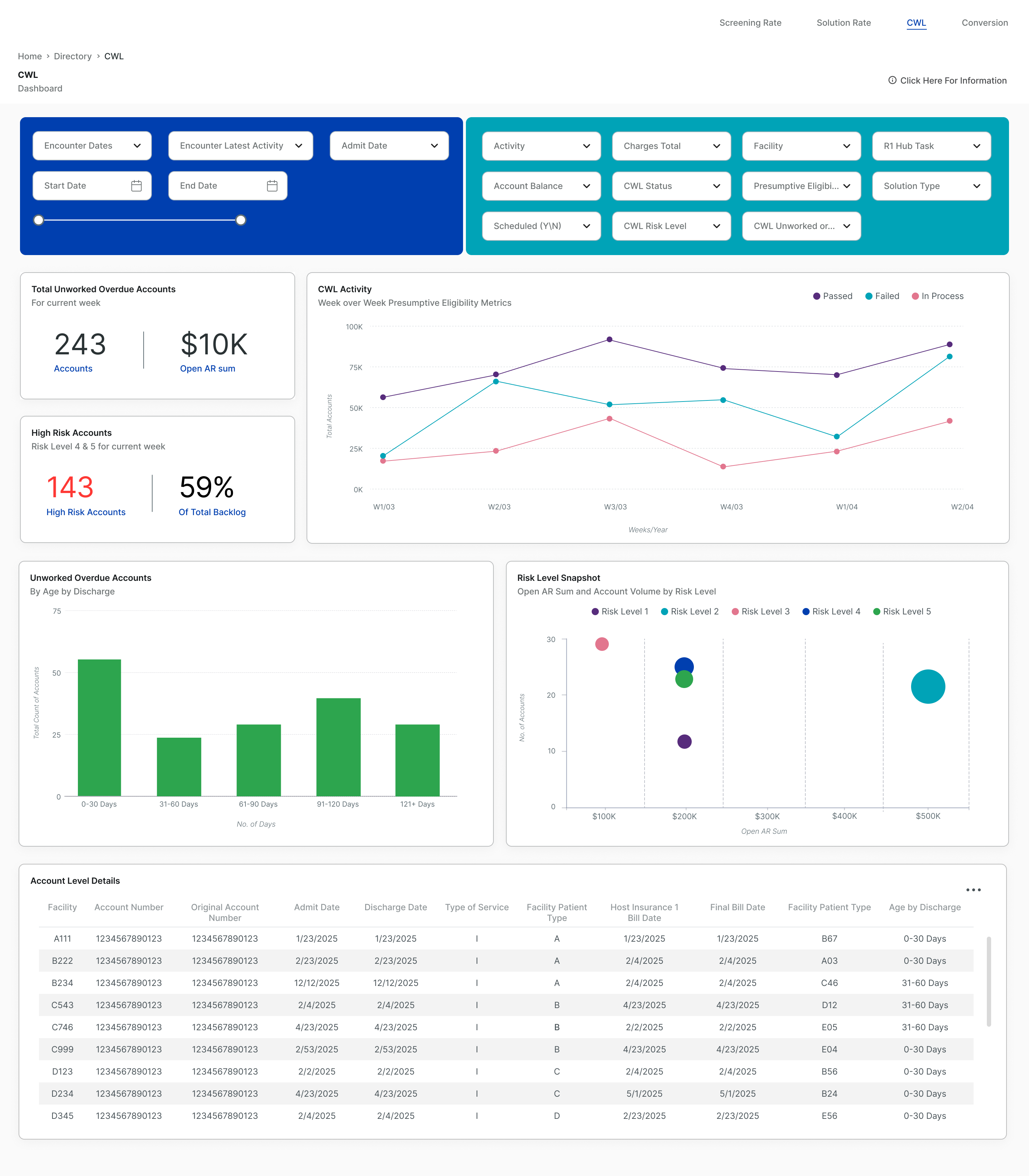Expand the Encounter Latest Activity dropdown
The image size is (1029, 1176).
pos(240,146)
